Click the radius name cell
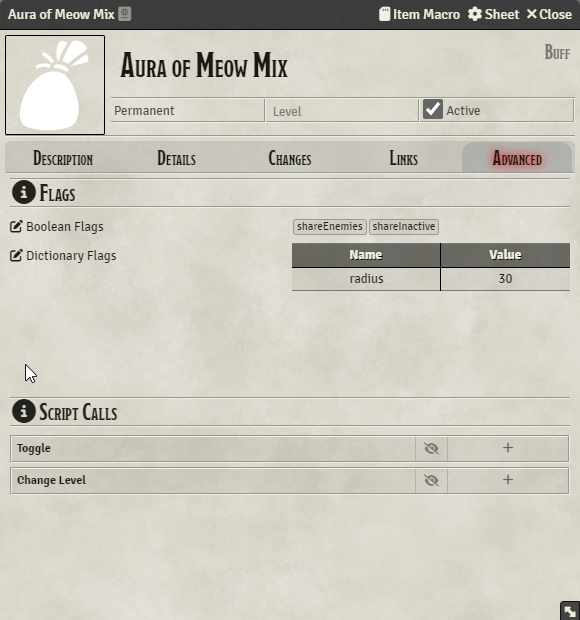 [x=366, y=279]
